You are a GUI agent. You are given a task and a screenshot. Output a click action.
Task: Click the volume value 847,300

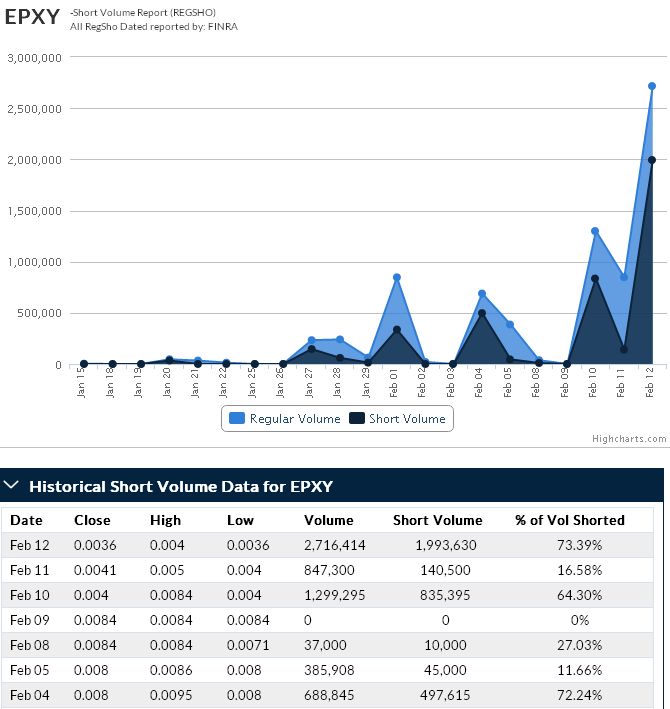[x=329, y=570]
